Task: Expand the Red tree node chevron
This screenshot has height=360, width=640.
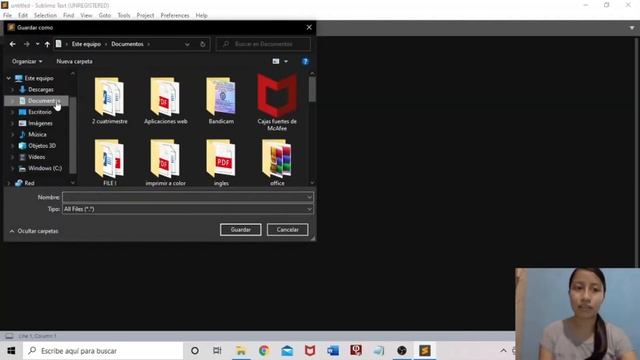Action: (9, 183)
